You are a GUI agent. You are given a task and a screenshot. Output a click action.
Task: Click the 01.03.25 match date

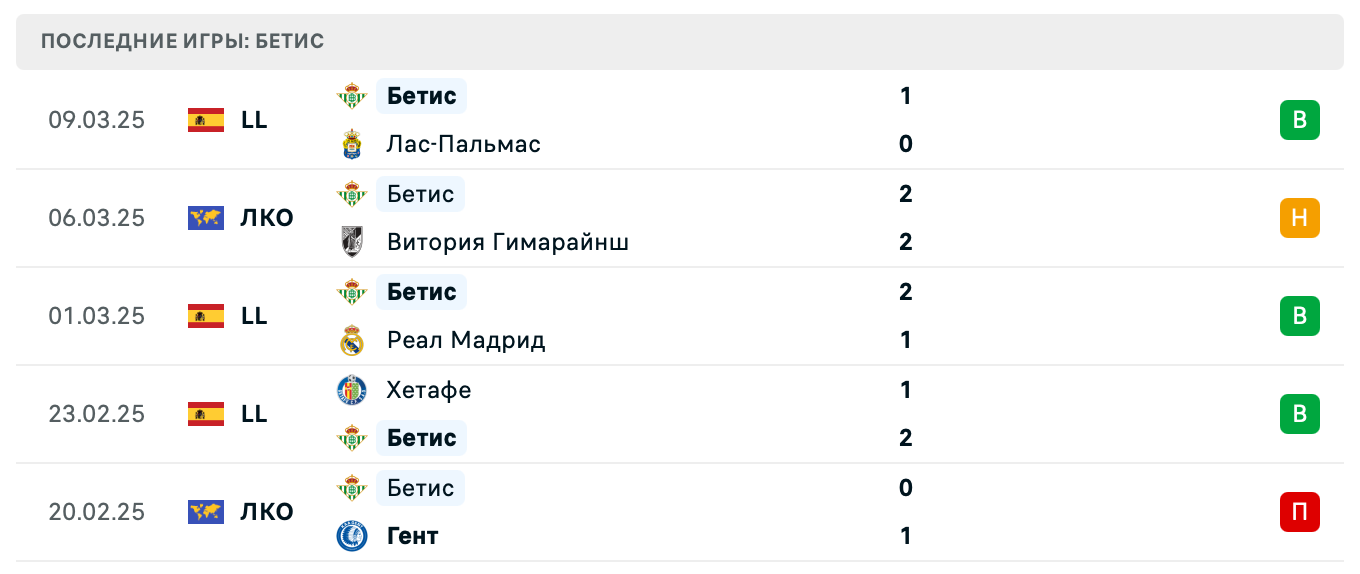pos(96,316)
